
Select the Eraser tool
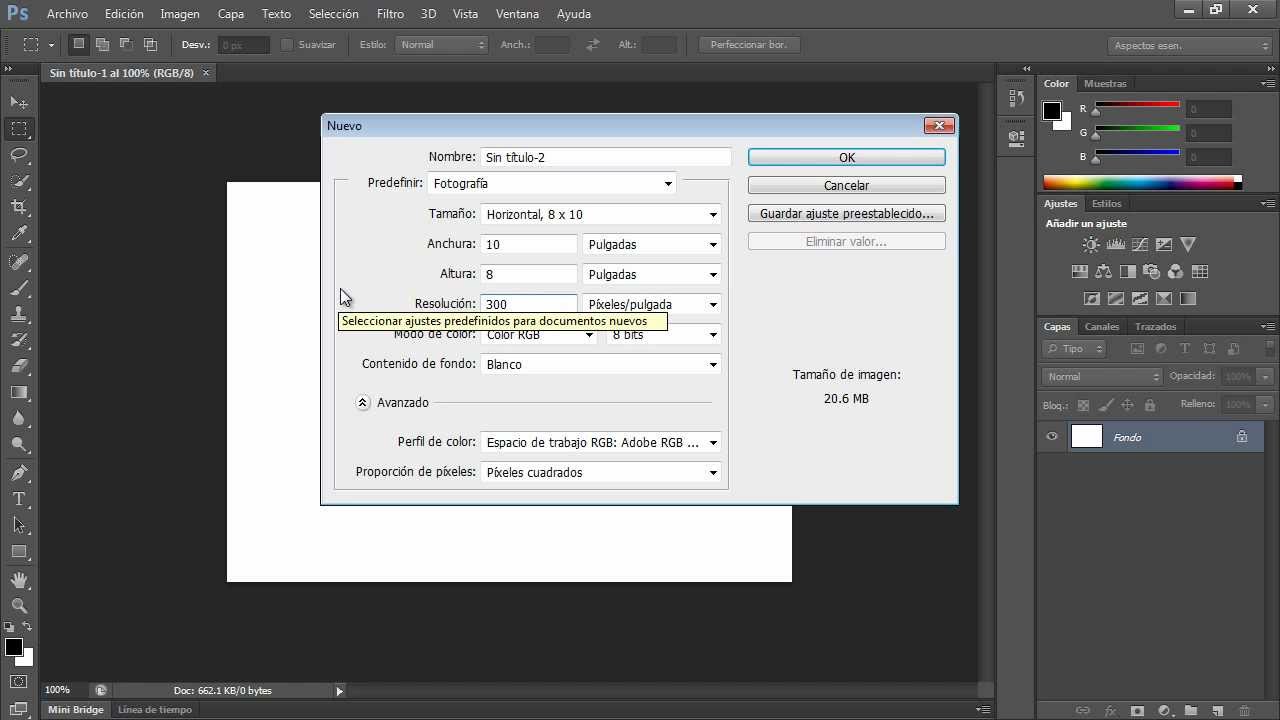click(19, 366)
